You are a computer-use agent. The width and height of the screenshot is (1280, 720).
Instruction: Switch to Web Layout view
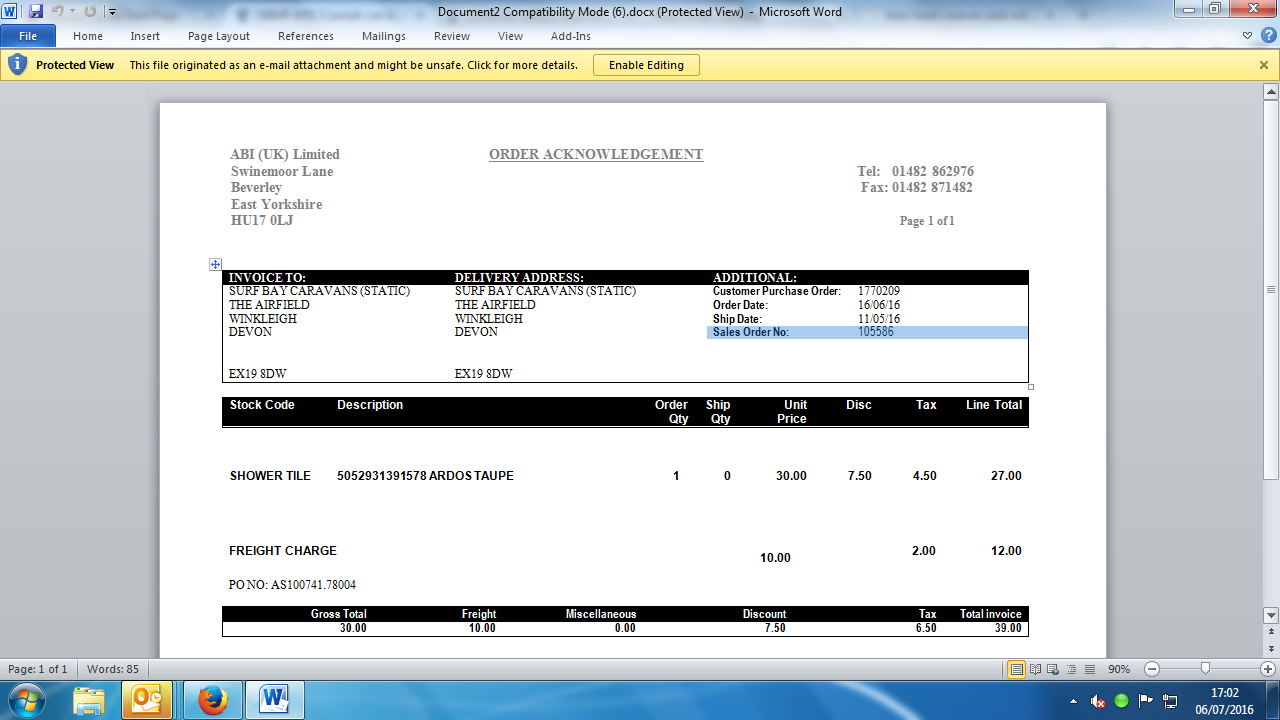tap(1052, 669)
